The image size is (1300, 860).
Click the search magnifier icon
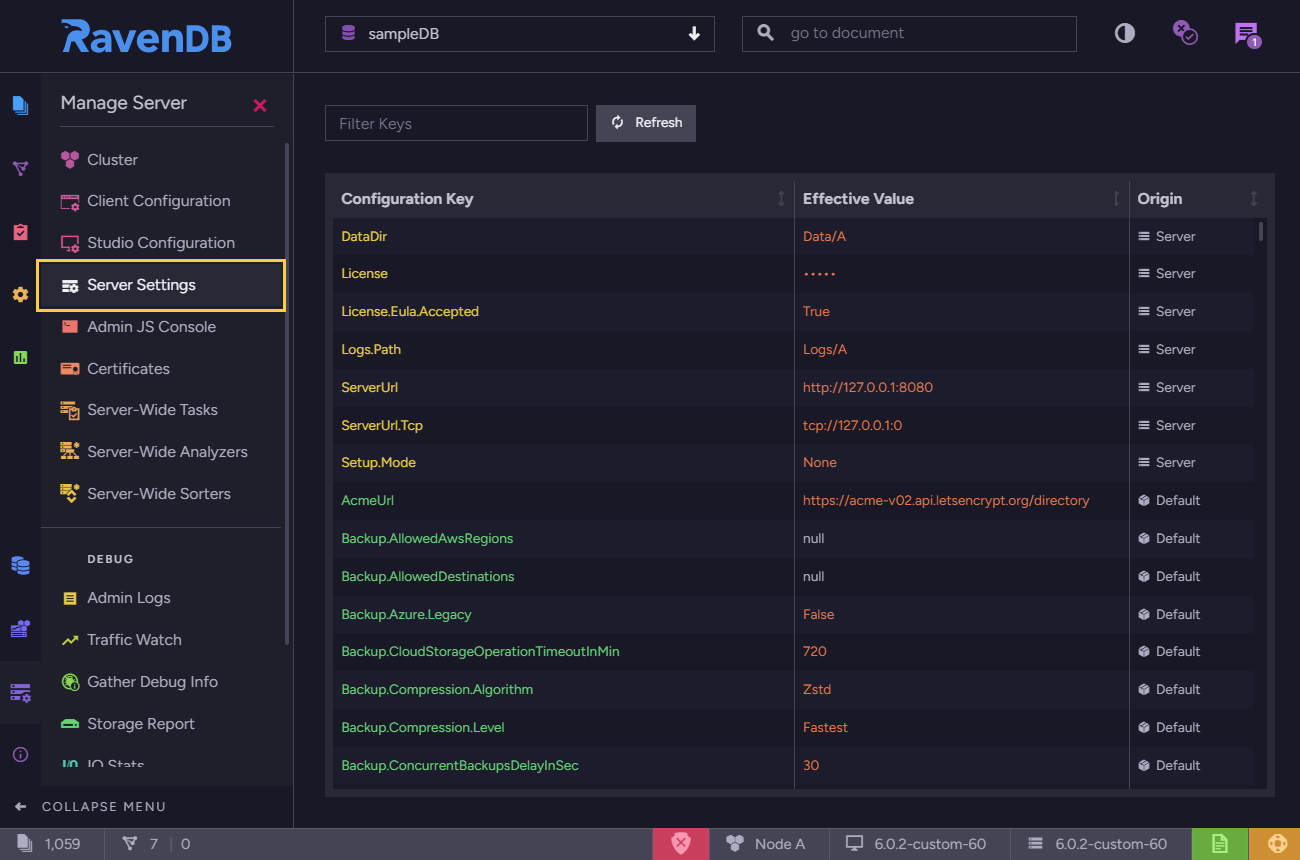point(766,33)
